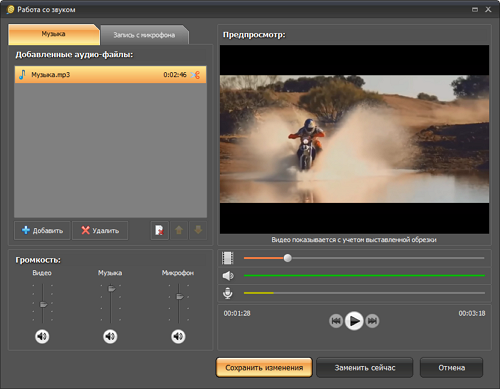Image resolution: width=500 pixels, height=389 pixels.
Task: Mute the Видео volume speaker button
Action: [x=42, y=336]
